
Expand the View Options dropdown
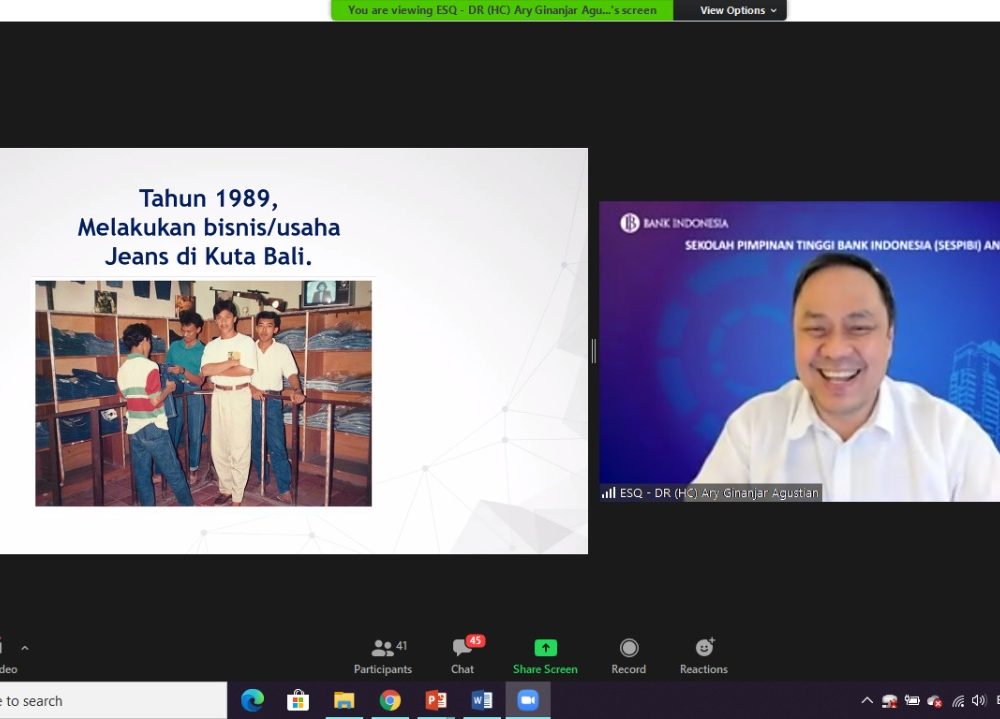pyautogui.click(x=738, y=10)
